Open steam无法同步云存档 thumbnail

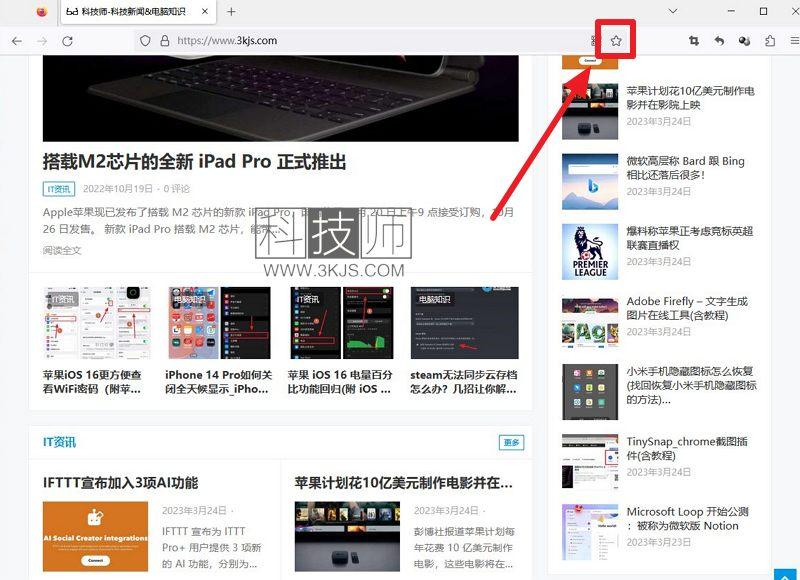click(x=464, y=323)
